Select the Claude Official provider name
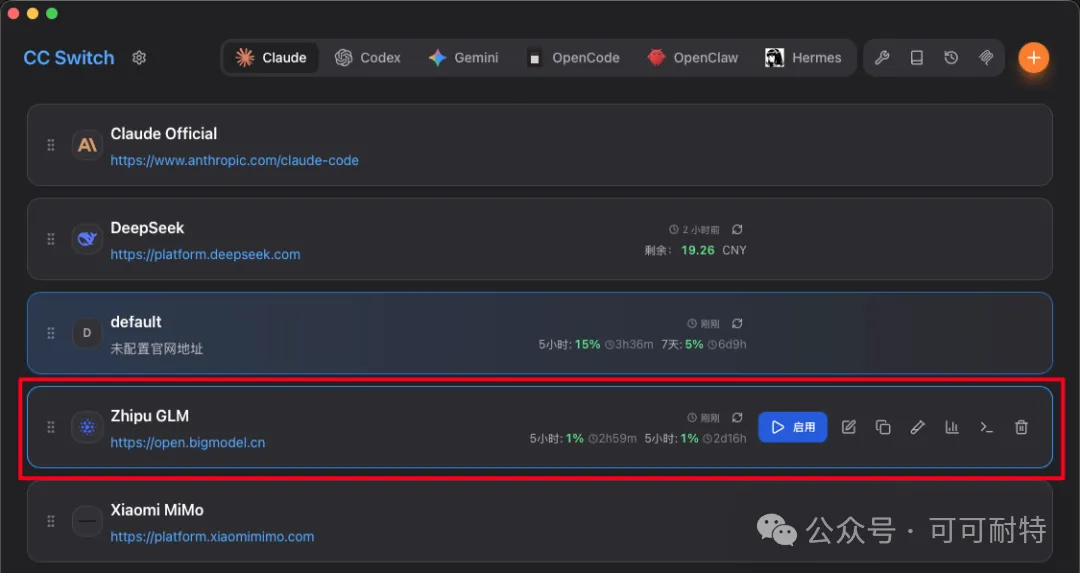Image resolution: width=1080 pixels, height=573 pixels. coord(164,134)
